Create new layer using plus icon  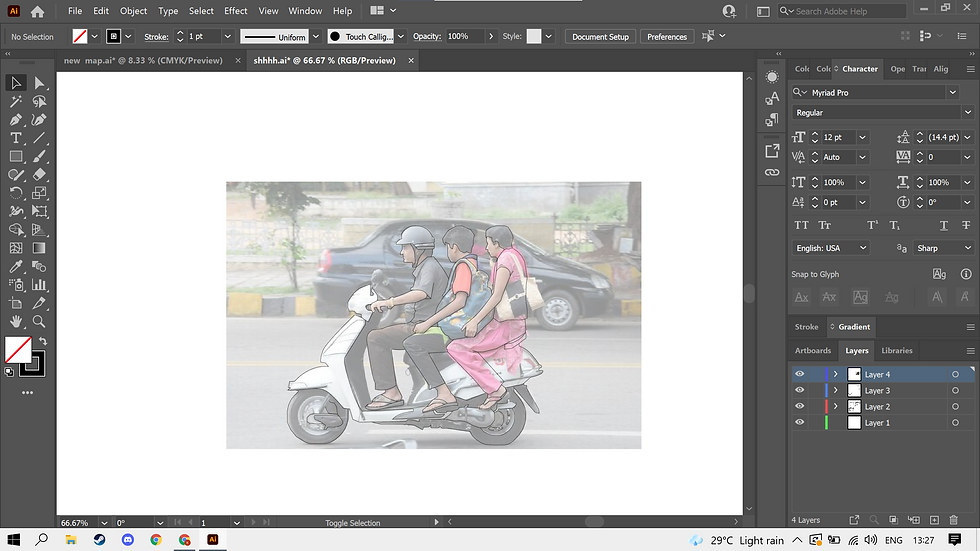(x=932, y=520)
